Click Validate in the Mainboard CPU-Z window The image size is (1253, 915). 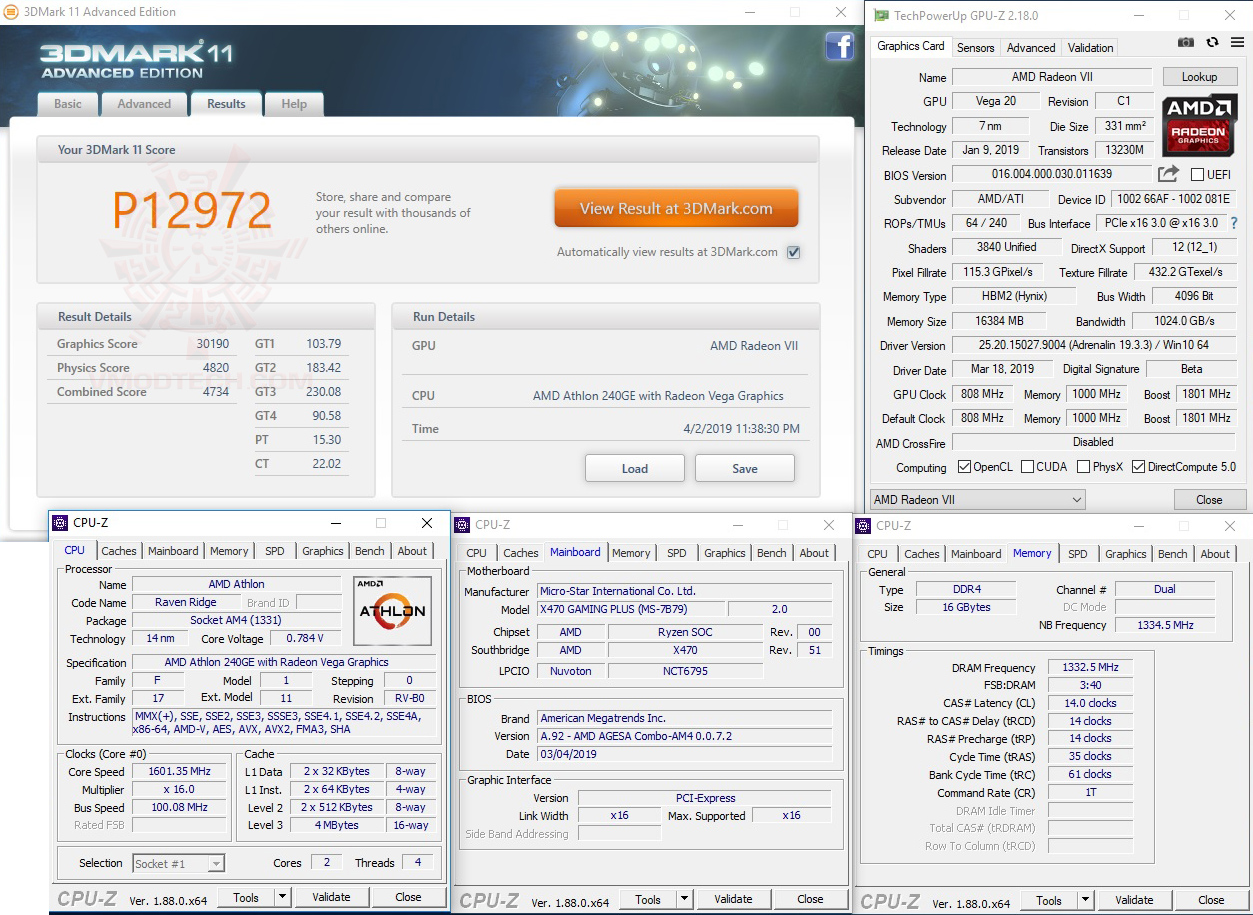click(x=733, y=899)
